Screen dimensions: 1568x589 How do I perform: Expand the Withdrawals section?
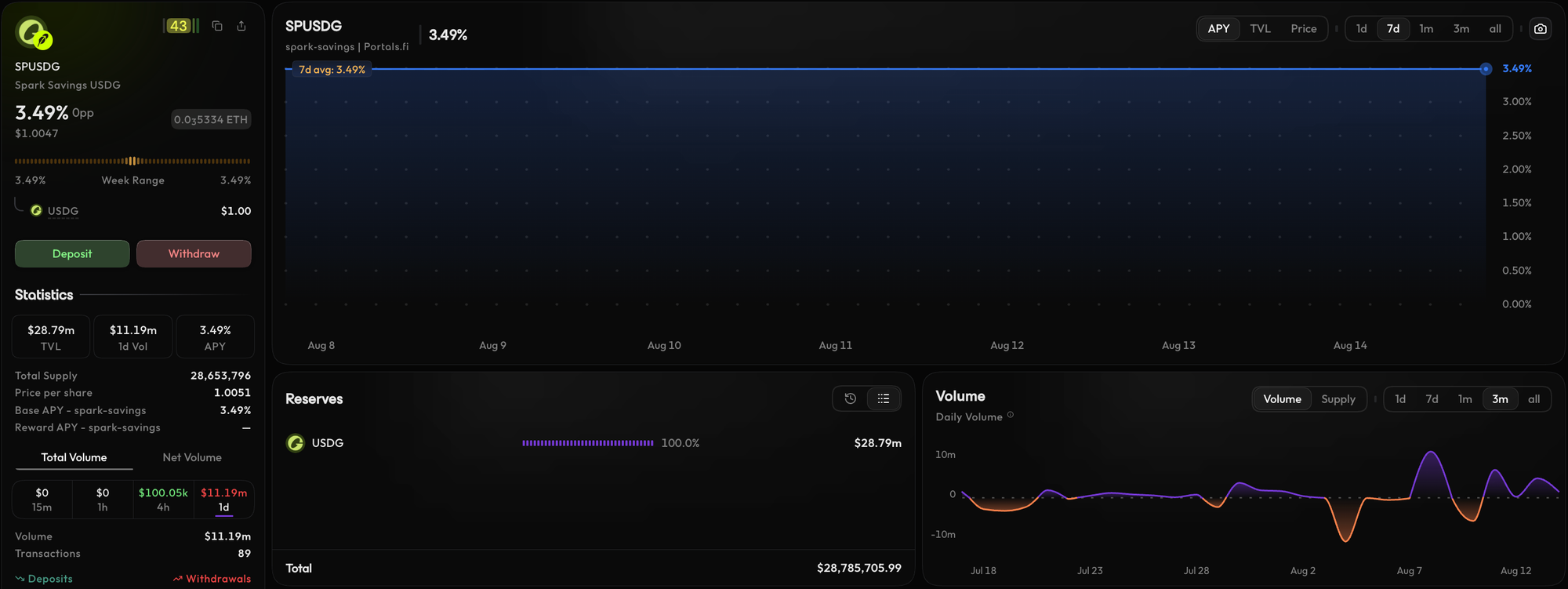(x=212, y=579)
